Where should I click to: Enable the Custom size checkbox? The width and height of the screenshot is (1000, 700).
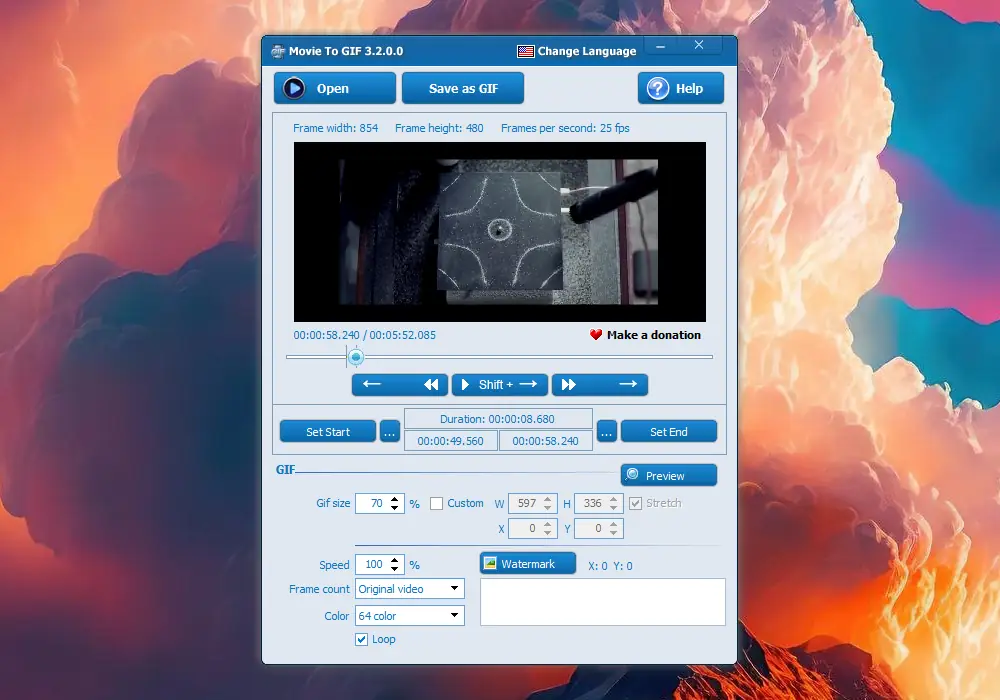pyautogui.click(x=436, y=504)
